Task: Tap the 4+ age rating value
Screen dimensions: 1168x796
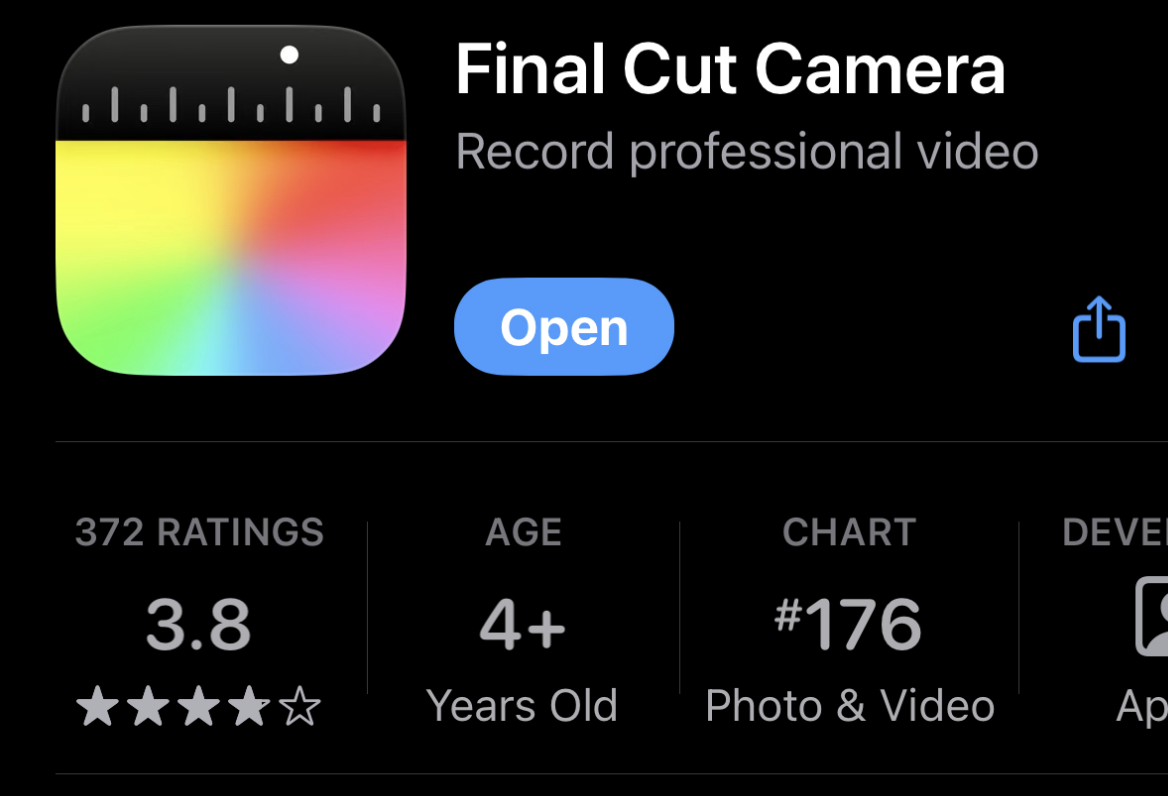Action: (522, 624)
